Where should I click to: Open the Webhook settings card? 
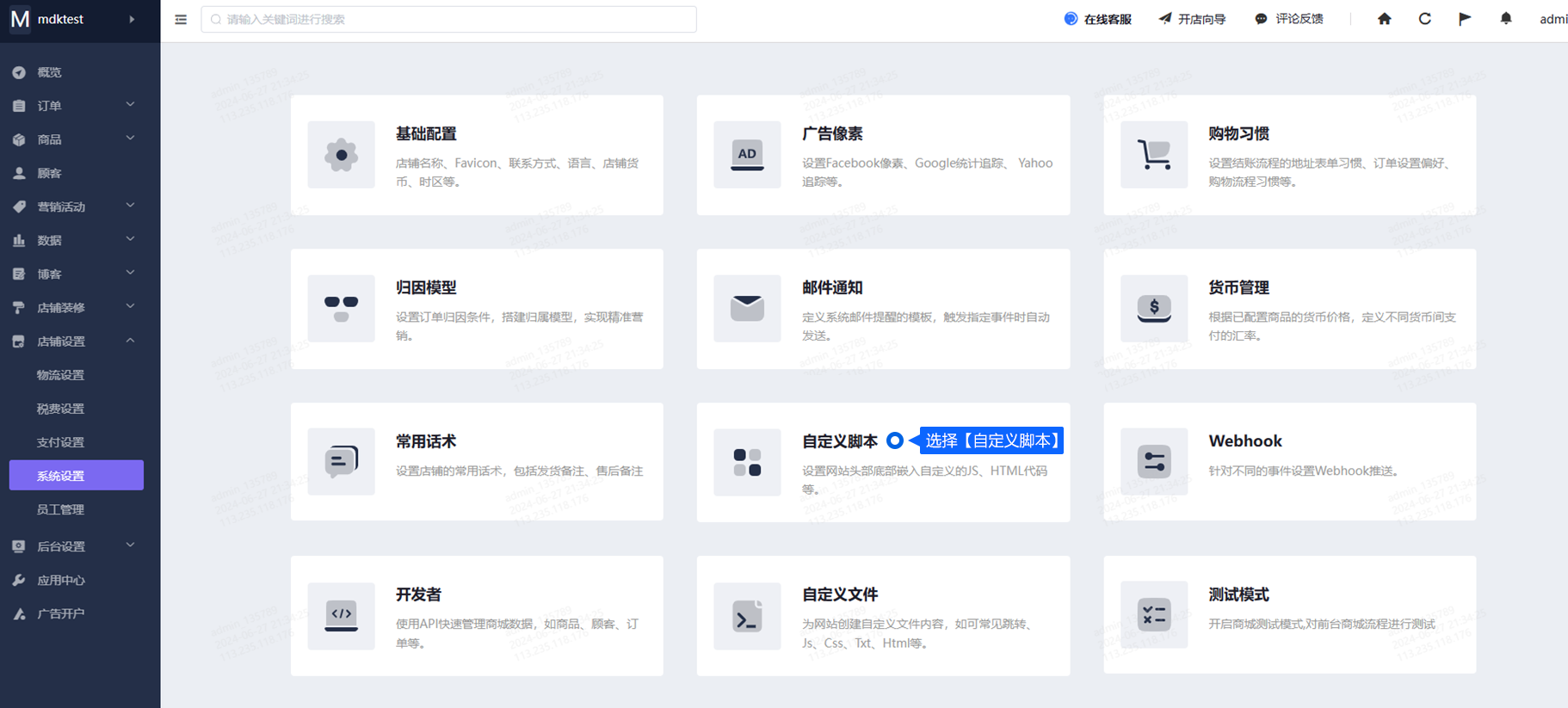click(1244, 441)
